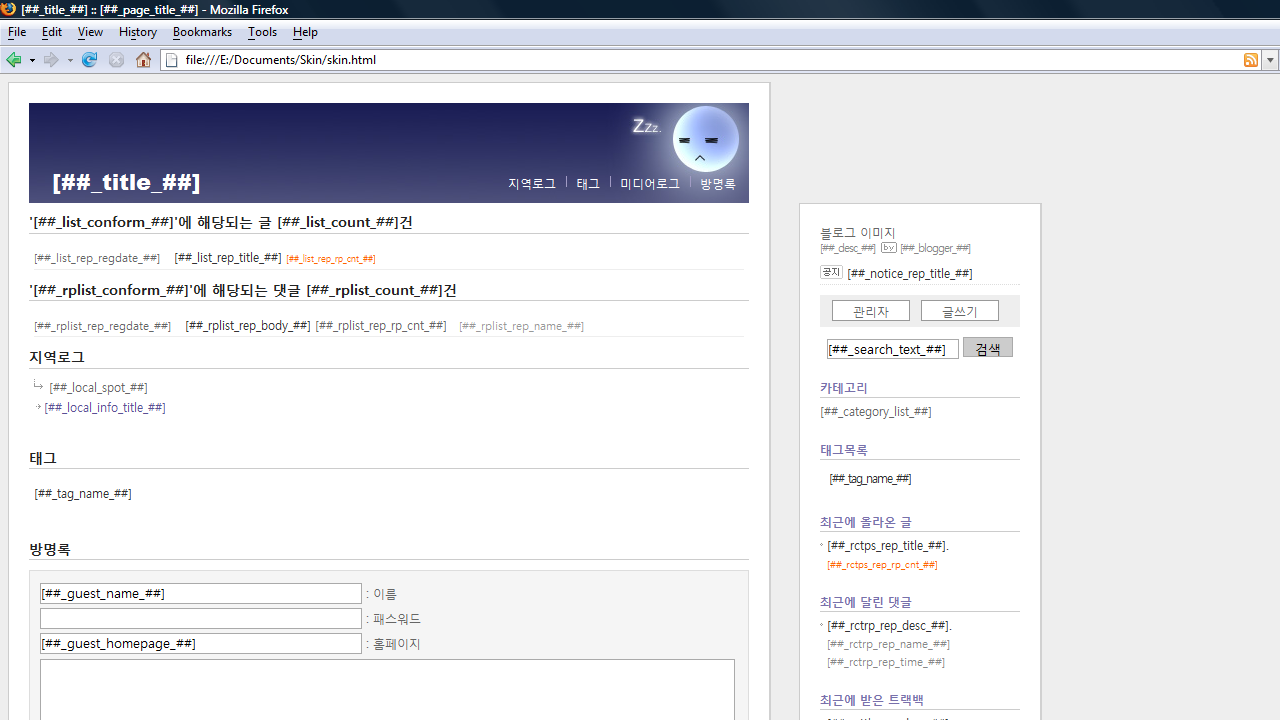Click the 공지 notice badge icon
Screen dimensions: 1280x720
(x=831, y=273)
